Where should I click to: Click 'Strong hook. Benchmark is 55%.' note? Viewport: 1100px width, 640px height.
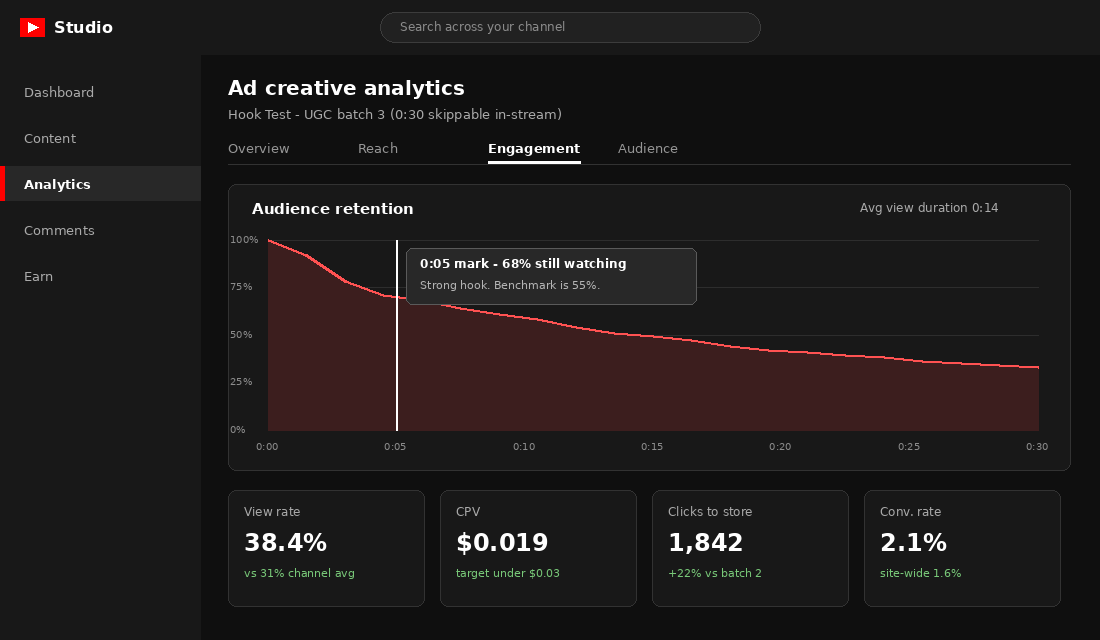(510, 286)
